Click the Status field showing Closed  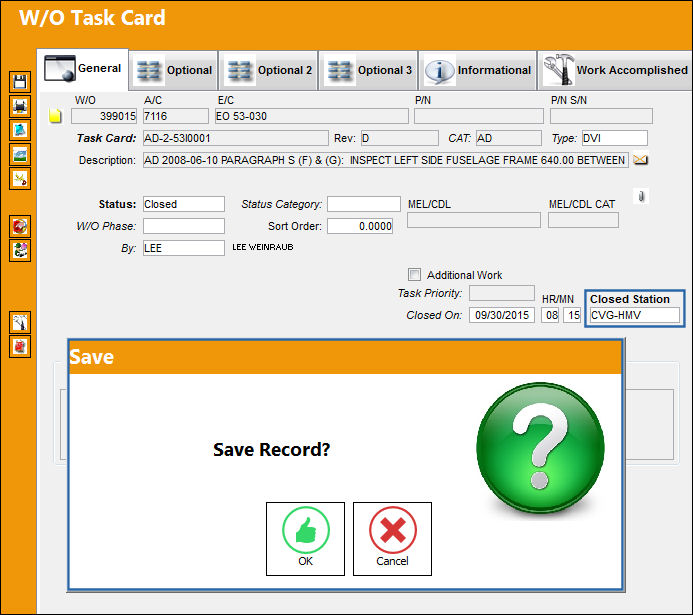click(184, 204)
